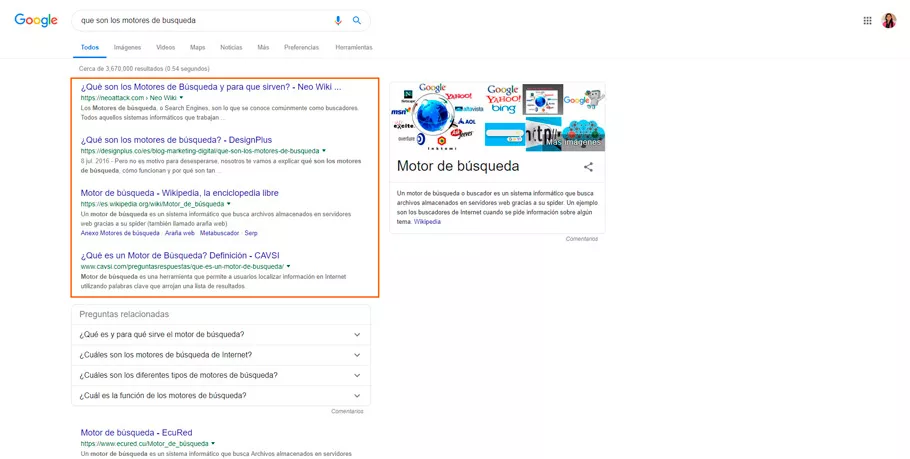Viewport: 910px width, 459px height.
Task: Expand '¿Cuáles son los diferentes tipos de motores de búsqueda?'
Action: [x=221, y=375]
